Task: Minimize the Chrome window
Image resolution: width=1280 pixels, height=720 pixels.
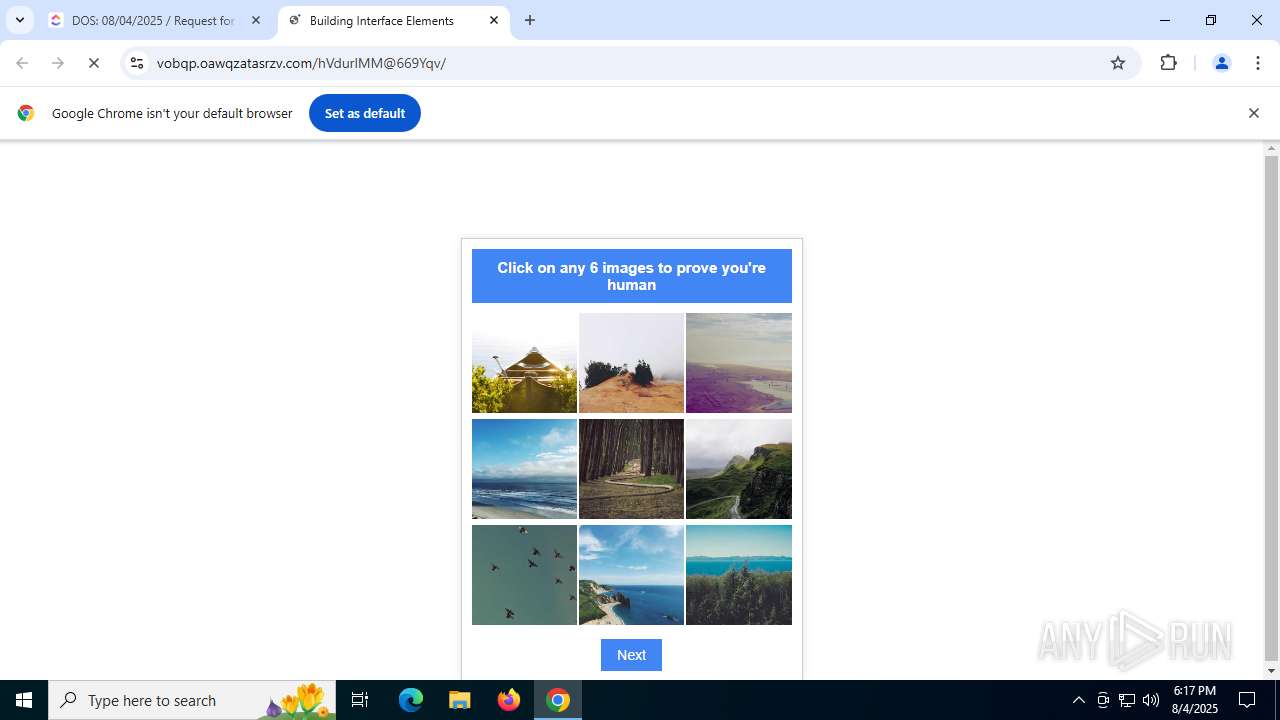Action: pyautogui.click(x=1165, y=20)
